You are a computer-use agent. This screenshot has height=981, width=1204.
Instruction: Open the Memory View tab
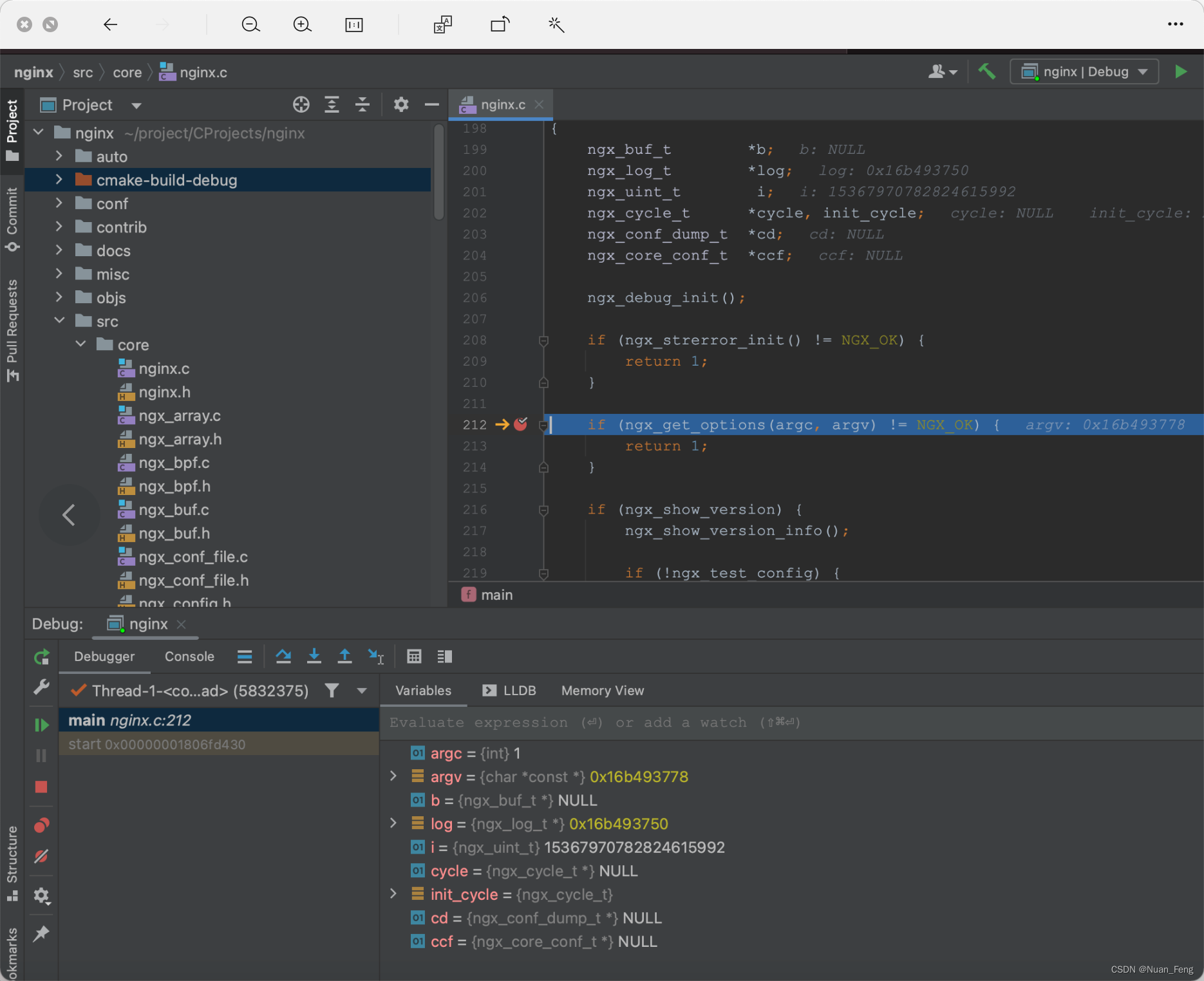[603, 691]
